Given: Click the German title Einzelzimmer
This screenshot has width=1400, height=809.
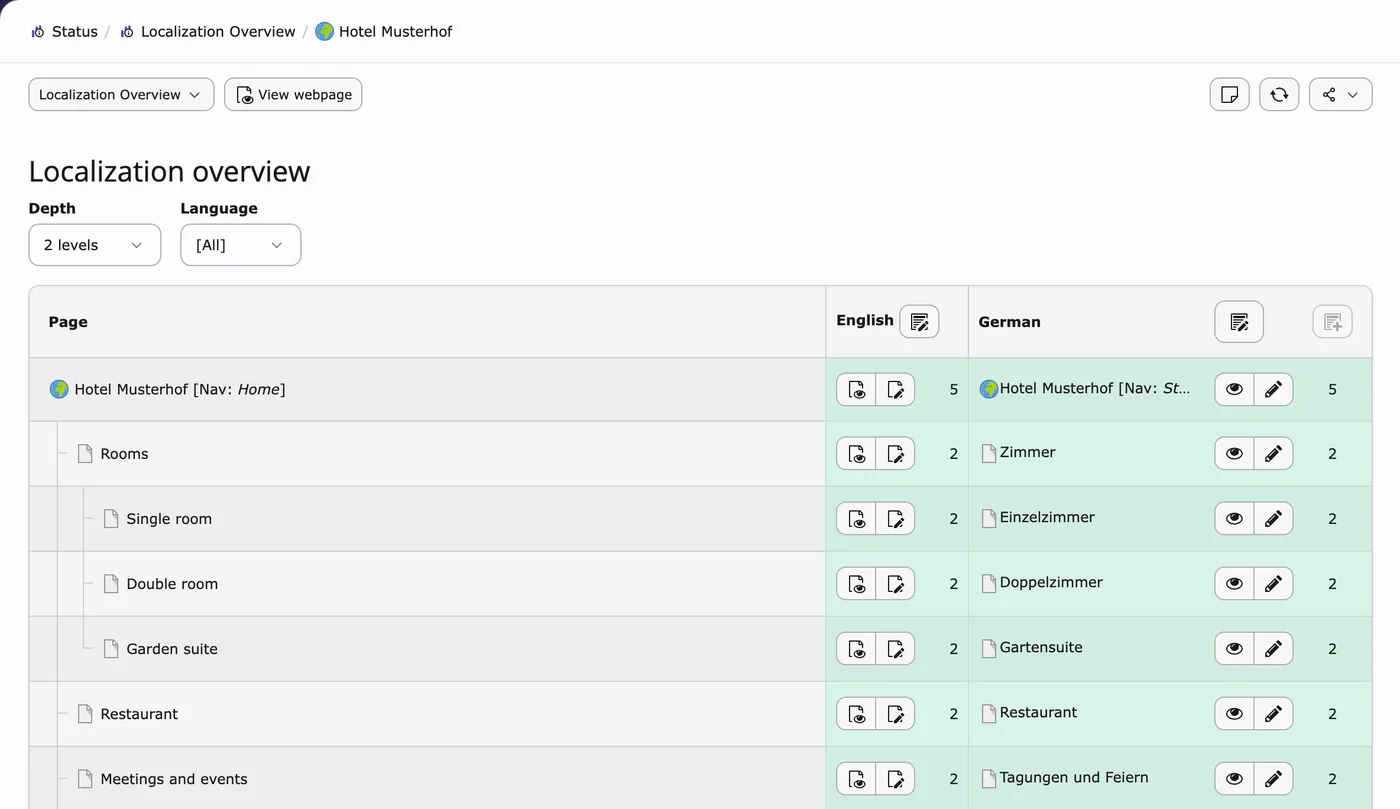Looking at the screenshot, I should (x=1047, y=518).
